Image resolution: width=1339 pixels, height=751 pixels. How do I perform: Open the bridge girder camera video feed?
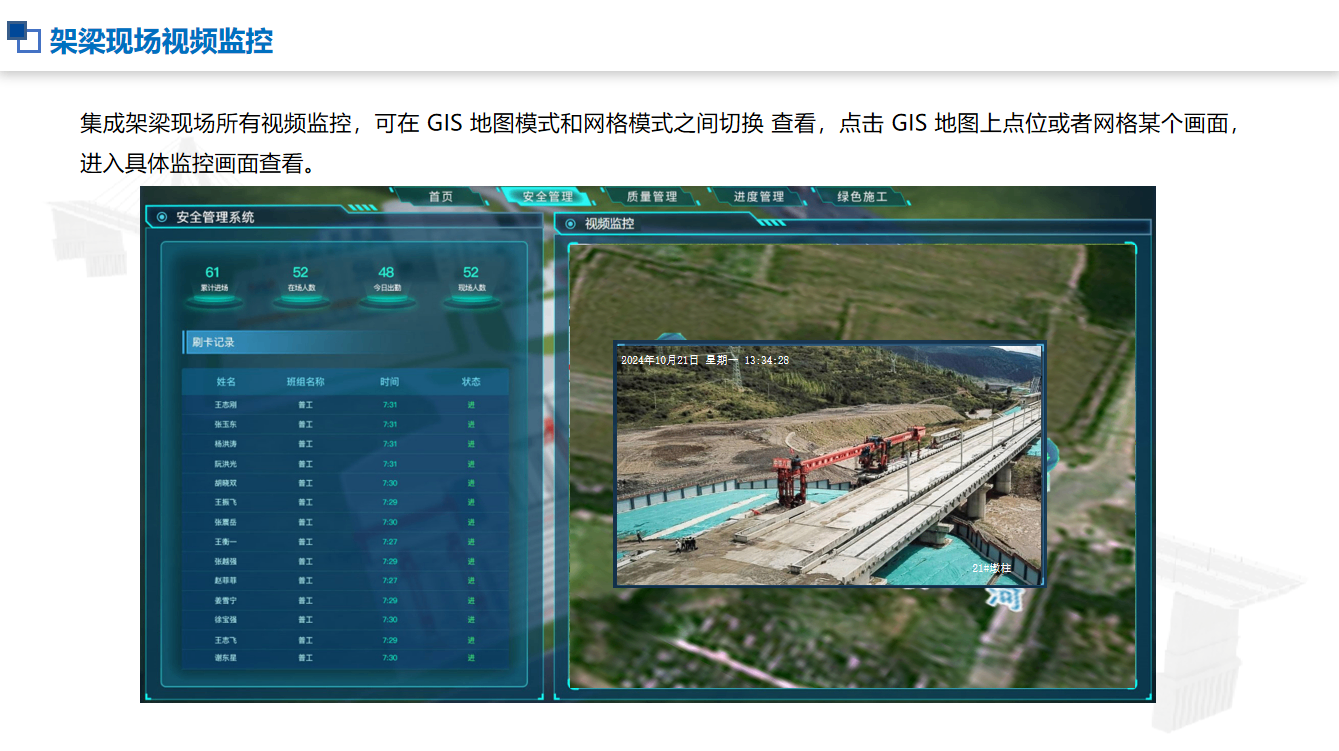tap(829, 464)
